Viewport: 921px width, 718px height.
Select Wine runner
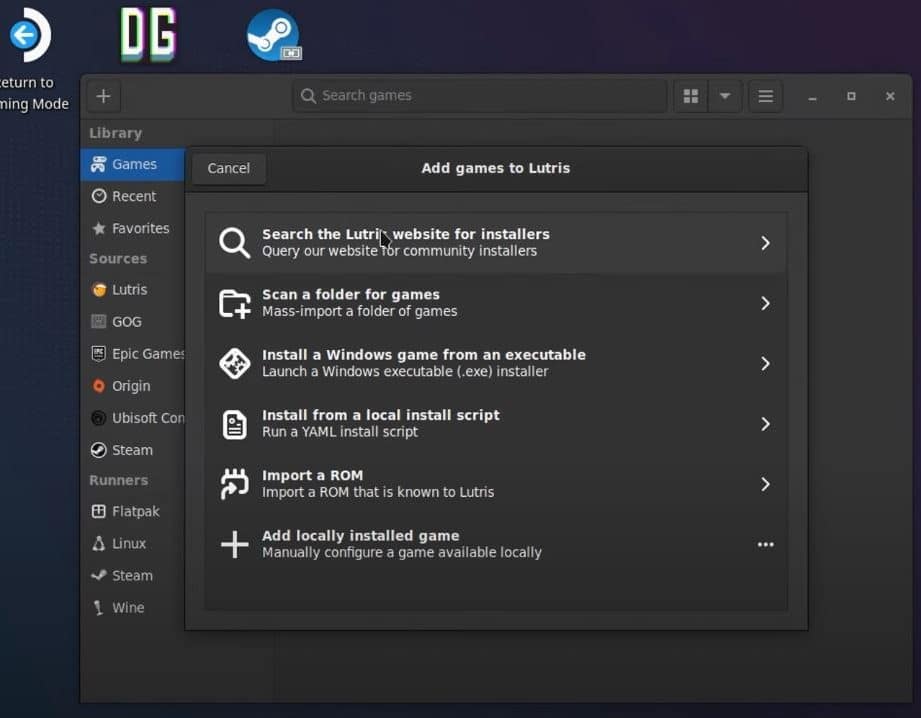click(x=133, y=608)
